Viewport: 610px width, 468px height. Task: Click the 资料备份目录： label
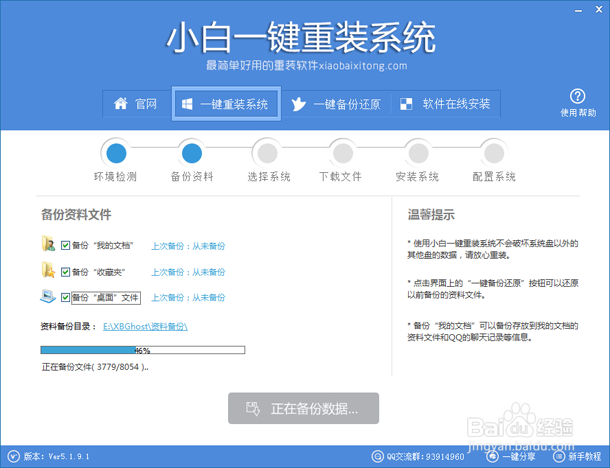coord(68,326)
